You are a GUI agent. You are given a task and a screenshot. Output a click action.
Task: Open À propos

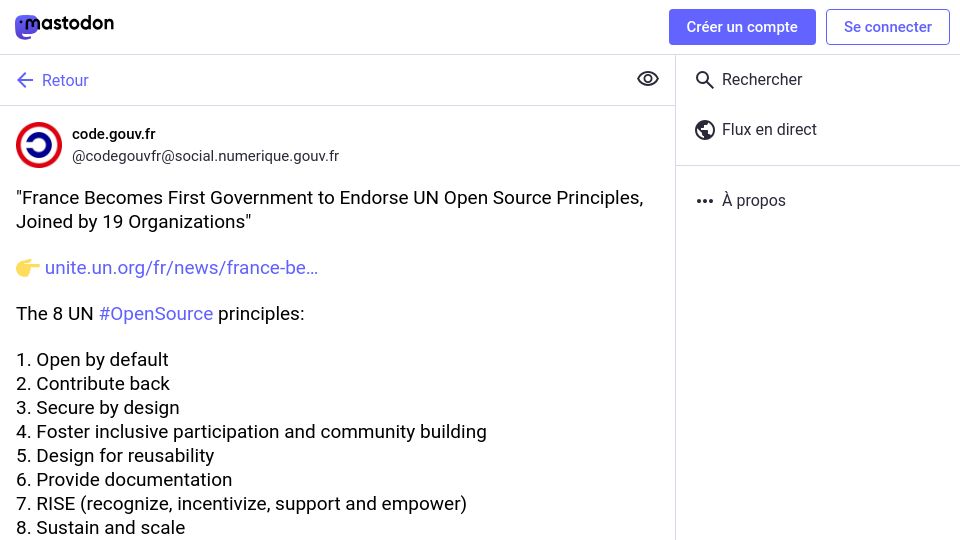point(741,201)
